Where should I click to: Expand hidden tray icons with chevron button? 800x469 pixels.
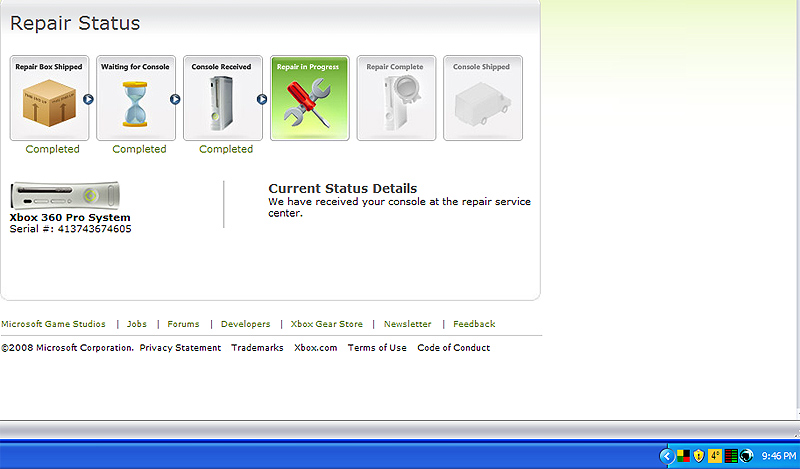pyautogui.click(x=666, y=455)
